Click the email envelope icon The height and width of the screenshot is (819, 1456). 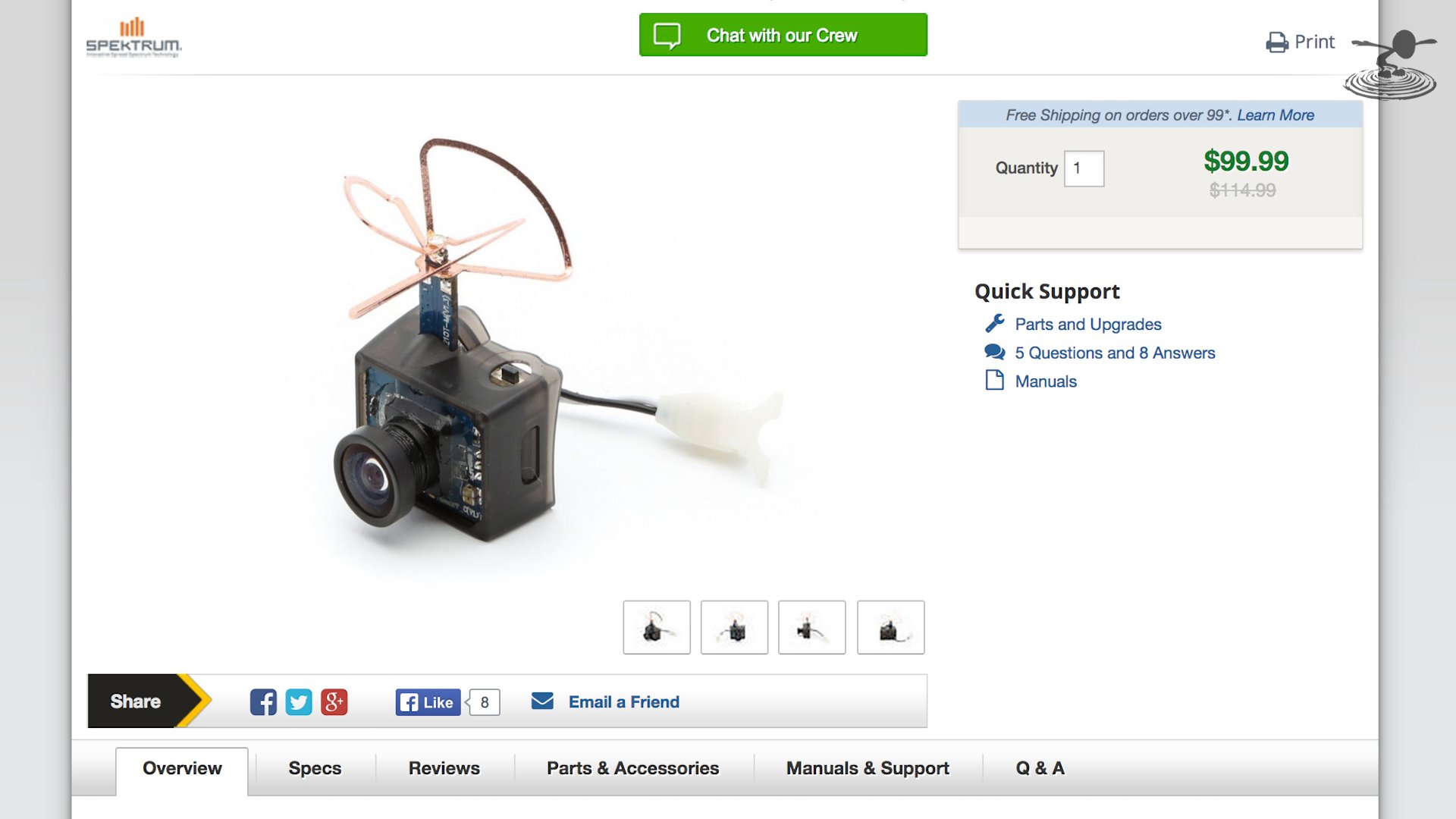[542, 701]
